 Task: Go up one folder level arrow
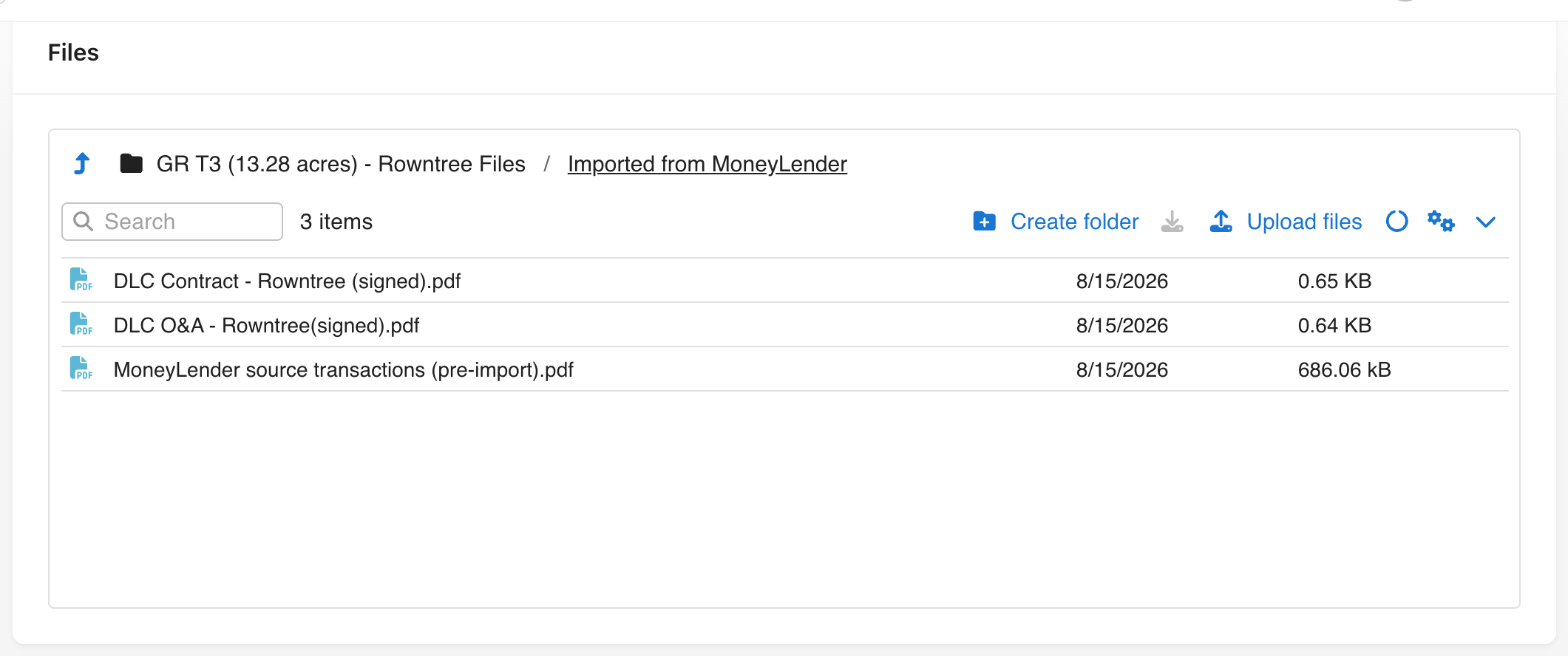[x=82, y=163]
